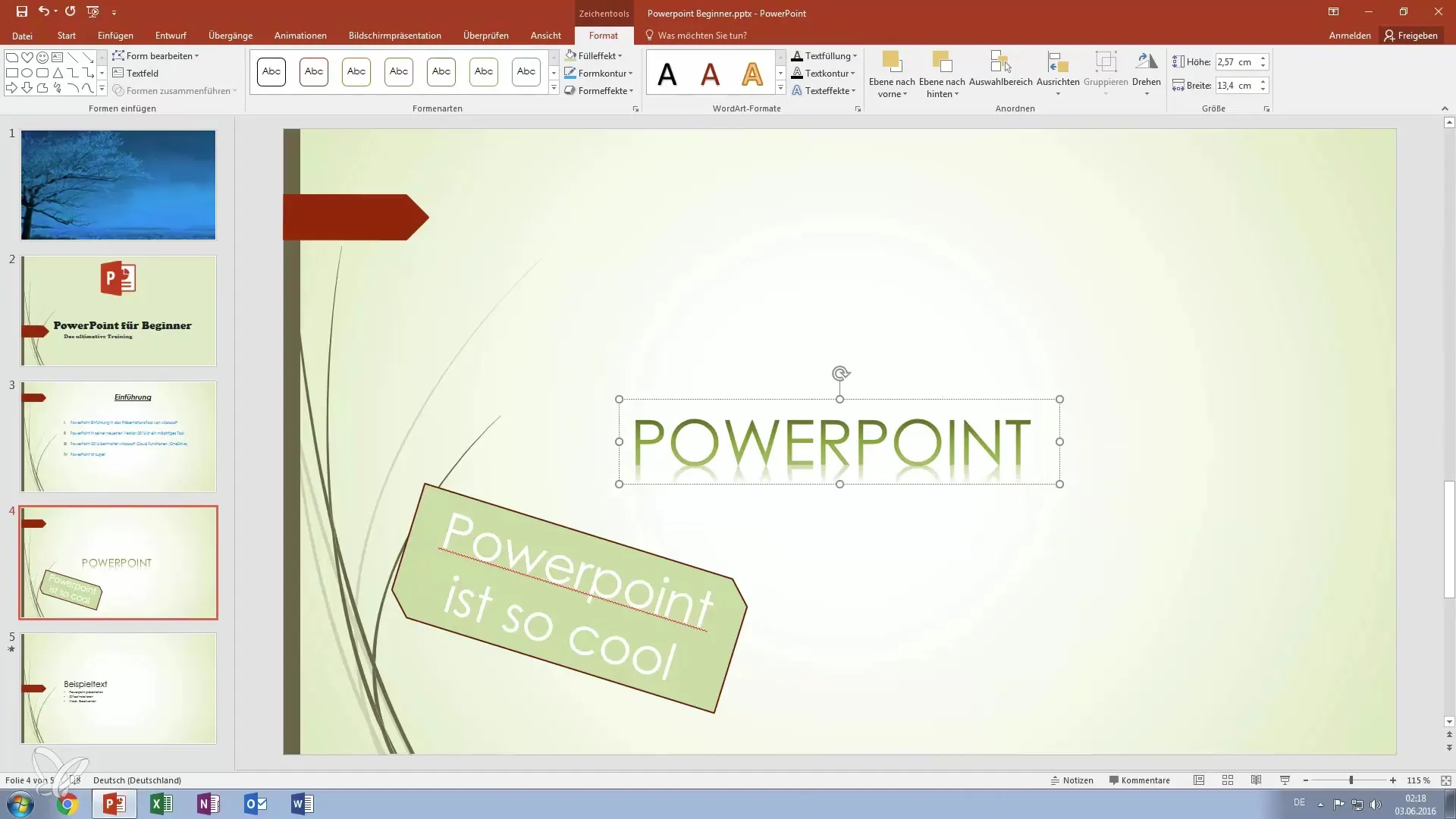Viewport: 1456px width, 819px height.
Task: Select slide 5 Beispieltext thumbnail
Action: click(118, 689)
